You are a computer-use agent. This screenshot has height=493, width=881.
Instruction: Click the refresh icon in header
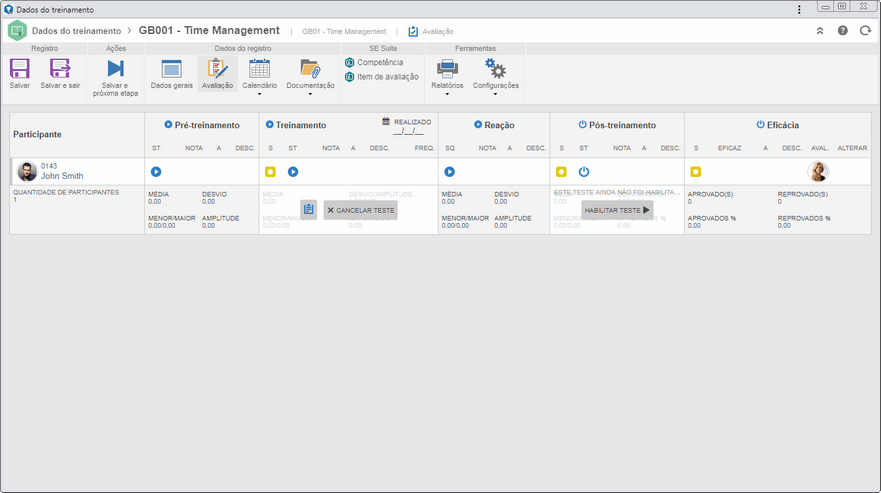(x=865, y=31)
